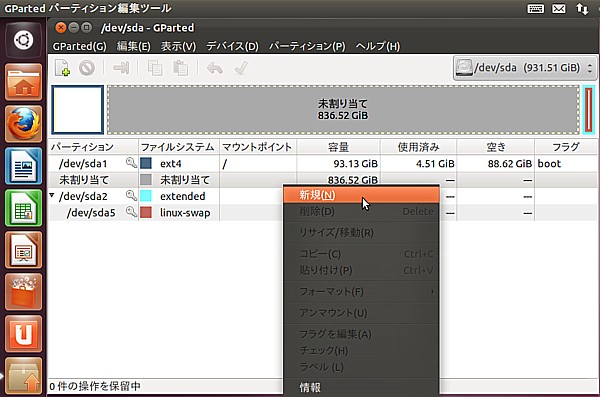The height and width of the screenshot is (397, 600).
Task: Select the unallocated 836.52 GiB graphical block
Action: click(x=343, y=109)
